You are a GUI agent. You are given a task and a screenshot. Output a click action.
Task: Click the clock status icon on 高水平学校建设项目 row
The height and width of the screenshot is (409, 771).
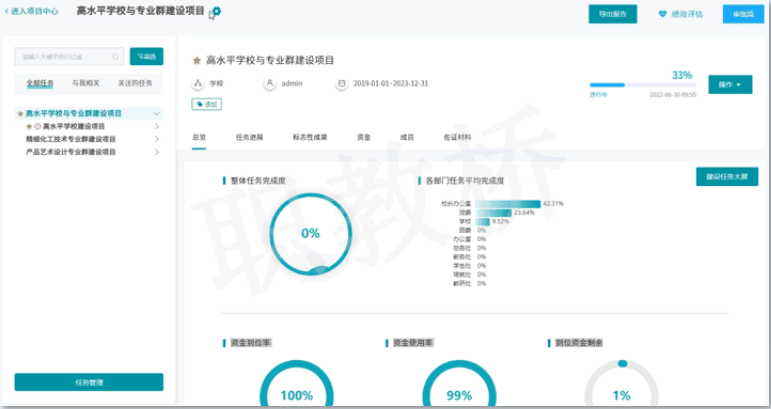tap(37, 126)
